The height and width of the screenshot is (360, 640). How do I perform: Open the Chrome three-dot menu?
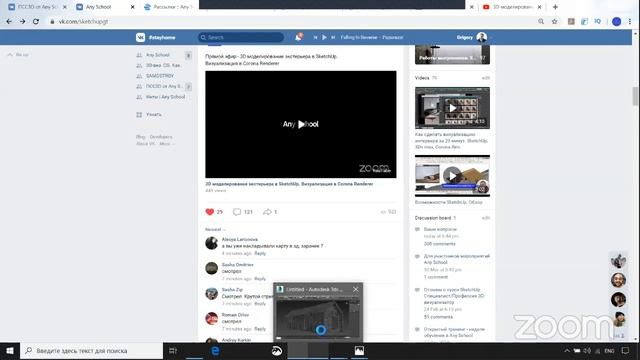pyautogui.click(x=630, y=21)
